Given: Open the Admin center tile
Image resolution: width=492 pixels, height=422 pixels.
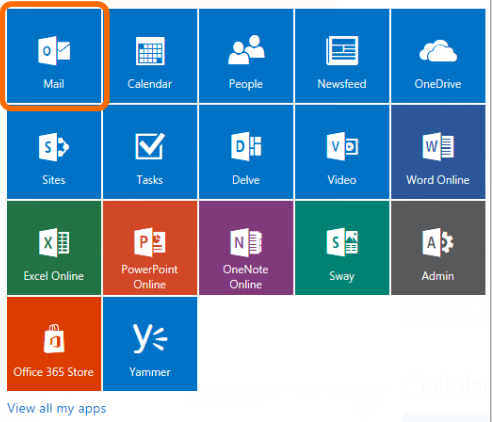Looking at the screenshot, I should coord(438,248).
